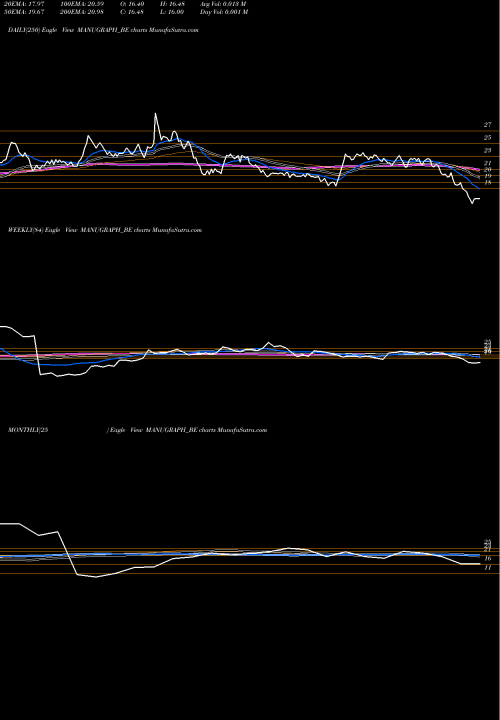Click the MONTHLY Eagle View chart title
The width and height of the screenshot is (500, 720).
click(x=137, y=430)
